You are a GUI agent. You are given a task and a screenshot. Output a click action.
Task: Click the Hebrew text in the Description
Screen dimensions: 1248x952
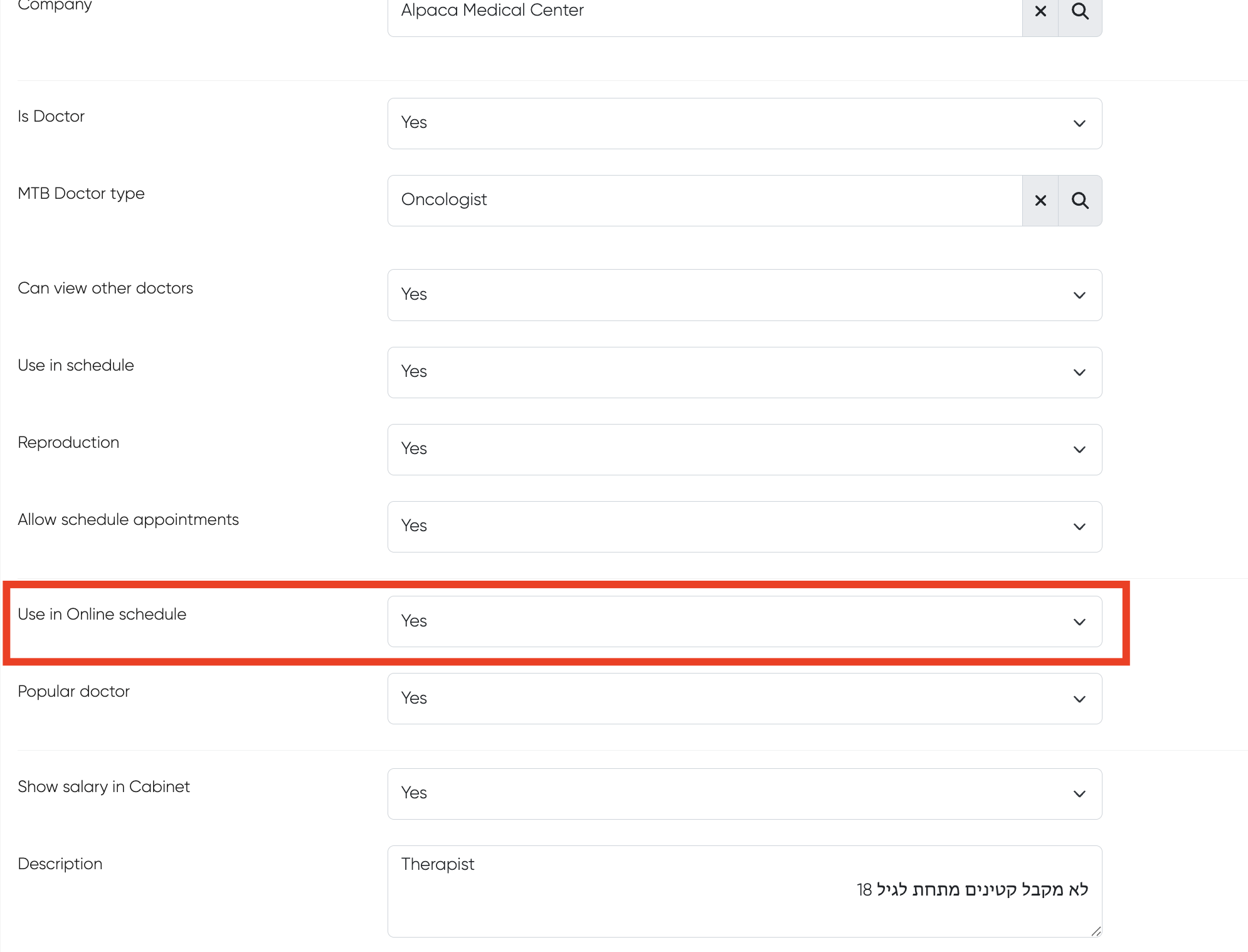click(971, 890)
